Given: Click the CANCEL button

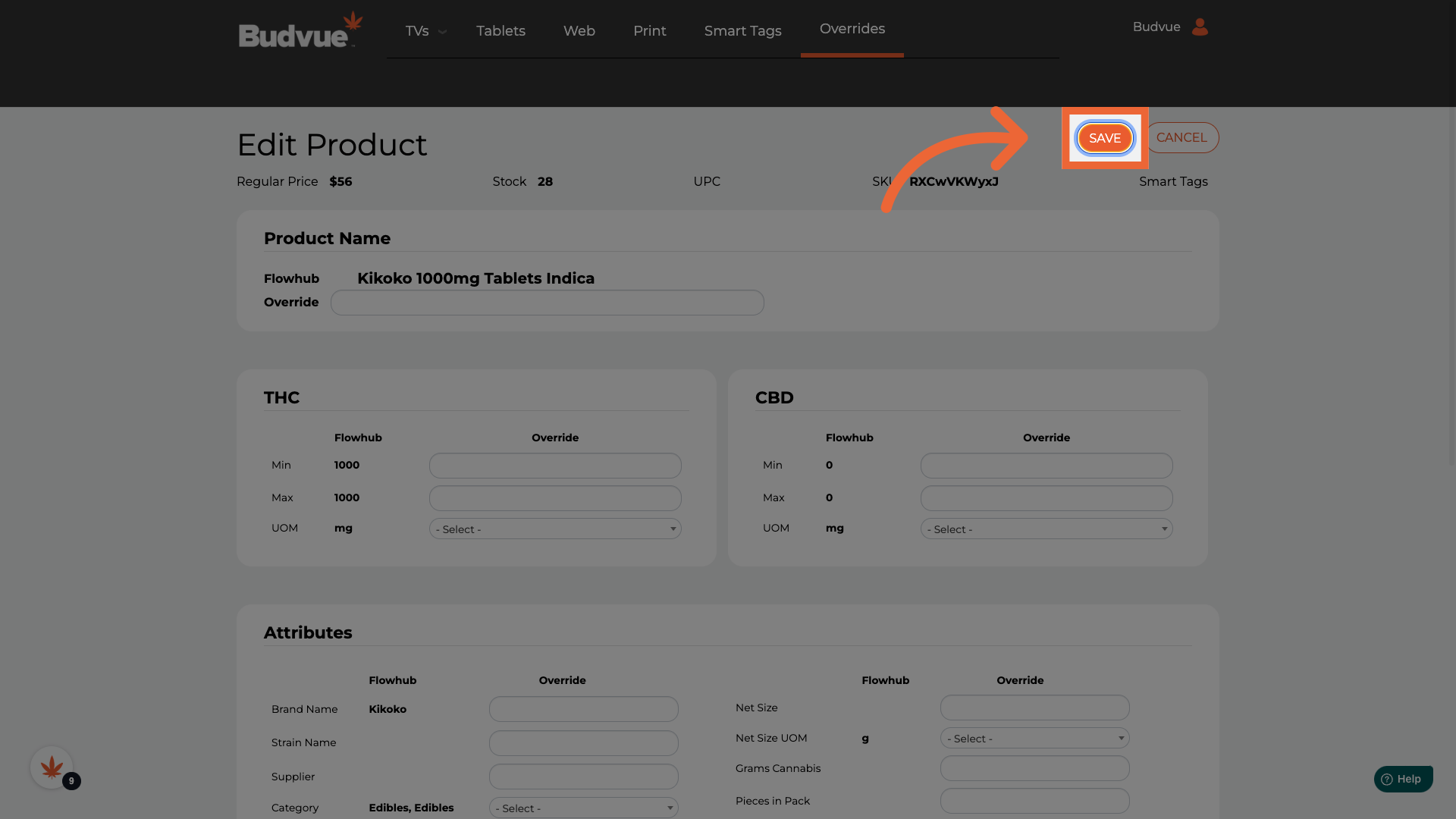Looking at the screenshot, I should (x=1181, y=138).
